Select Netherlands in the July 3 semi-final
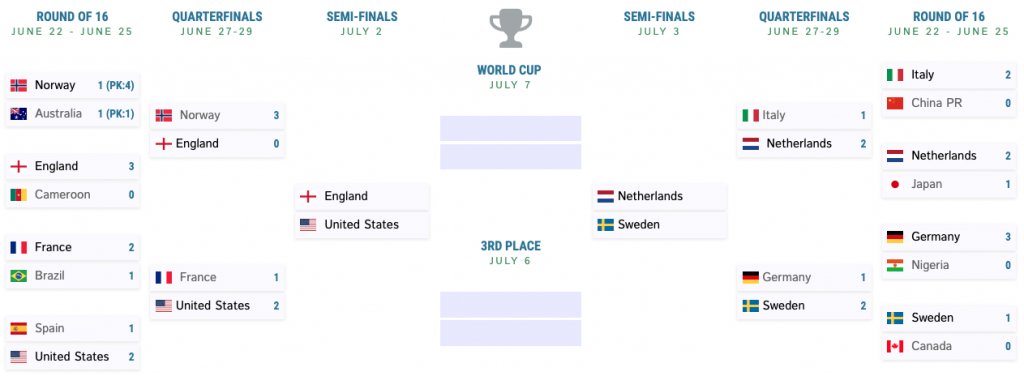Screen dimensions: 1024x376 point(659,196)
